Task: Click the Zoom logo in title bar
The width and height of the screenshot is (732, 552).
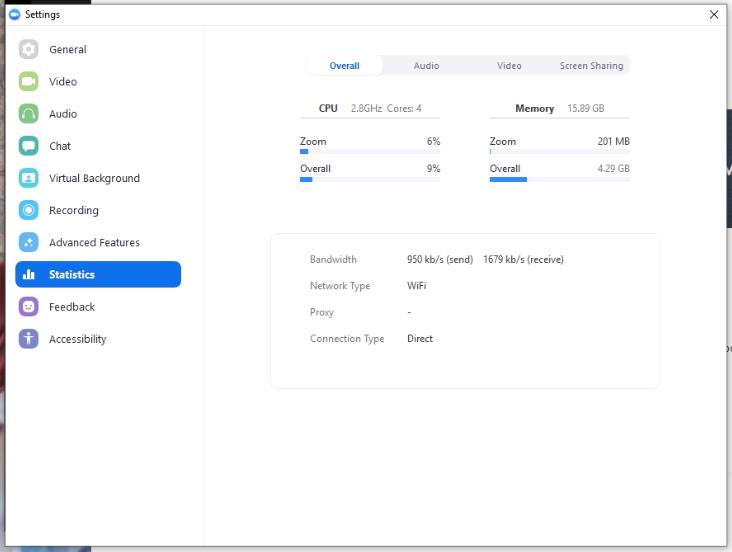Action: [x=14, y=14]
